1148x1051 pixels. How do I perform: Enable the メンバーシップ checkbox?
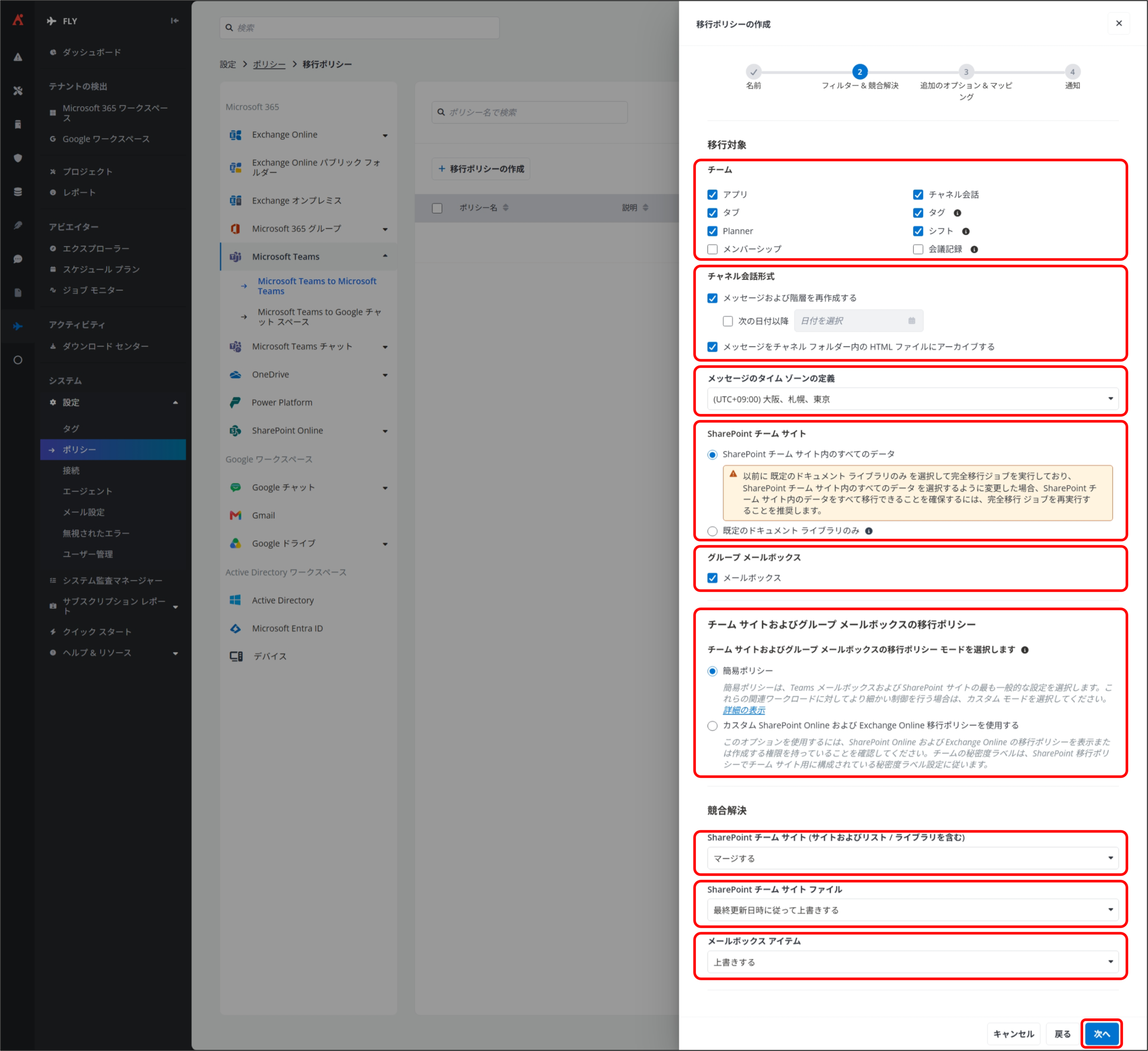(713, 249)
